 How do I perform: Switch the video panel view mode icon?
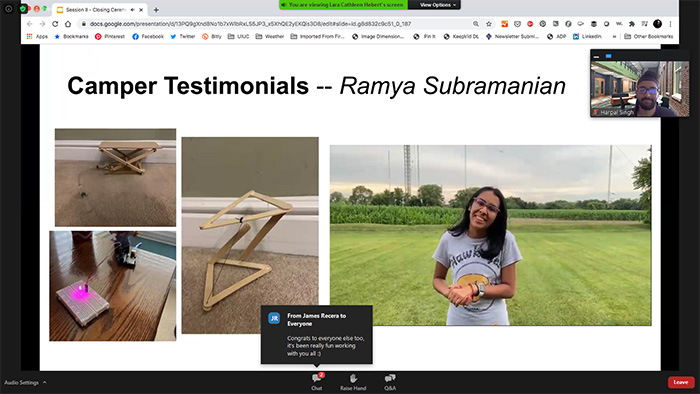[608, 56]
